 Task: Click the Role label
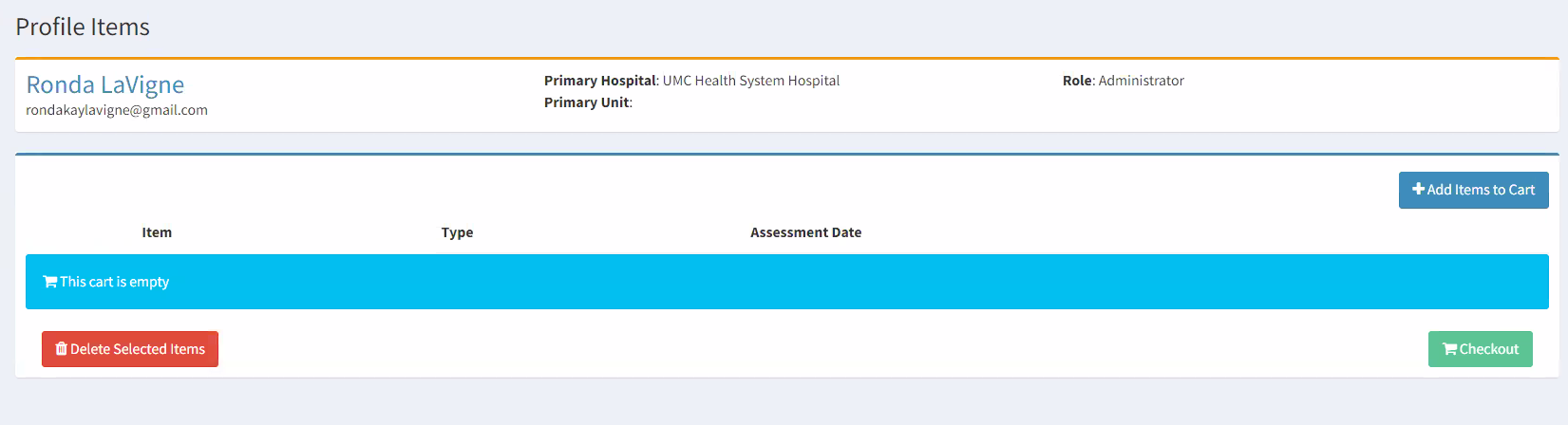point(1077,81)
